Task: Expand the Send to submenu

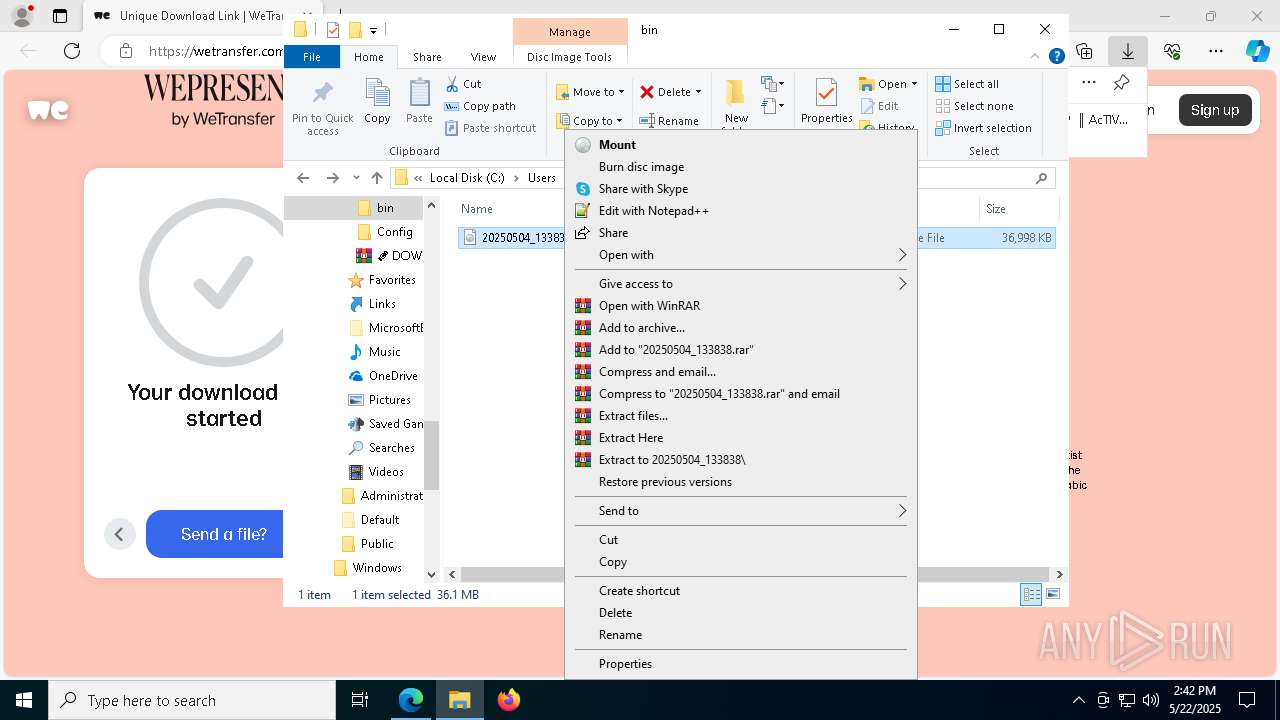Action: (x=741, y=511)
